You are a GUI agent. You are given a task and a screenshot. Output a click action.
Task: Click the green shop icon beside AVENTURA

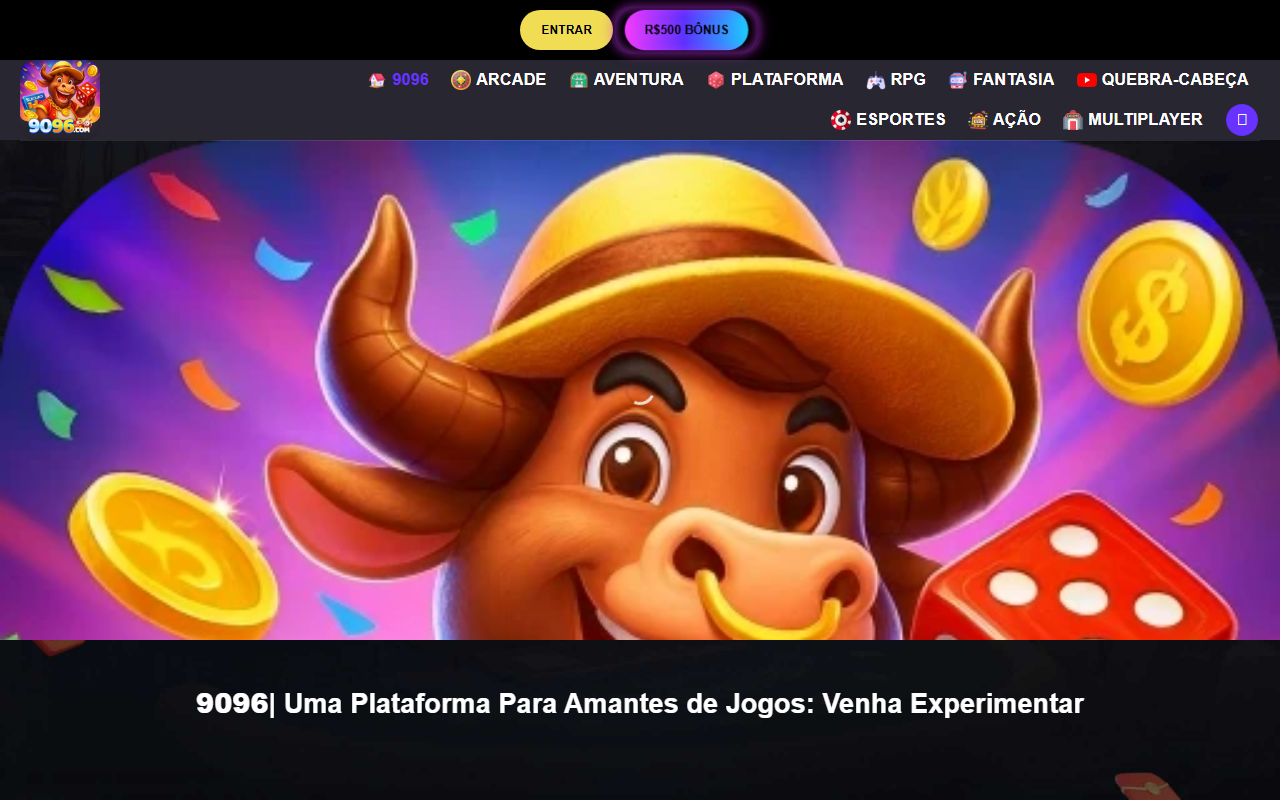click(x=578, y=80)
